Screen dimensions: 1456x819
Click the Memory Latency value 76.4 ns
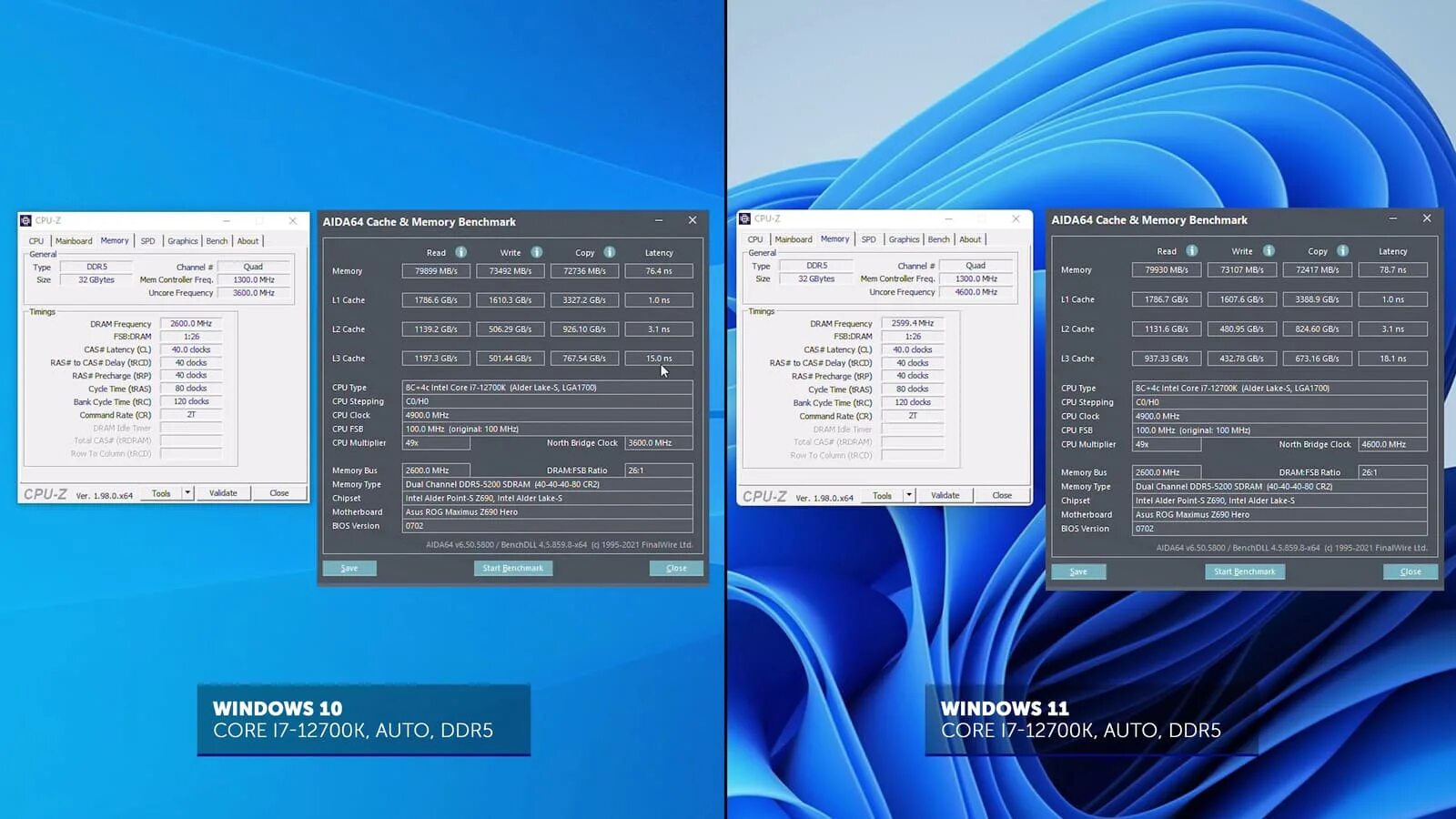click(x=659, y=270)
